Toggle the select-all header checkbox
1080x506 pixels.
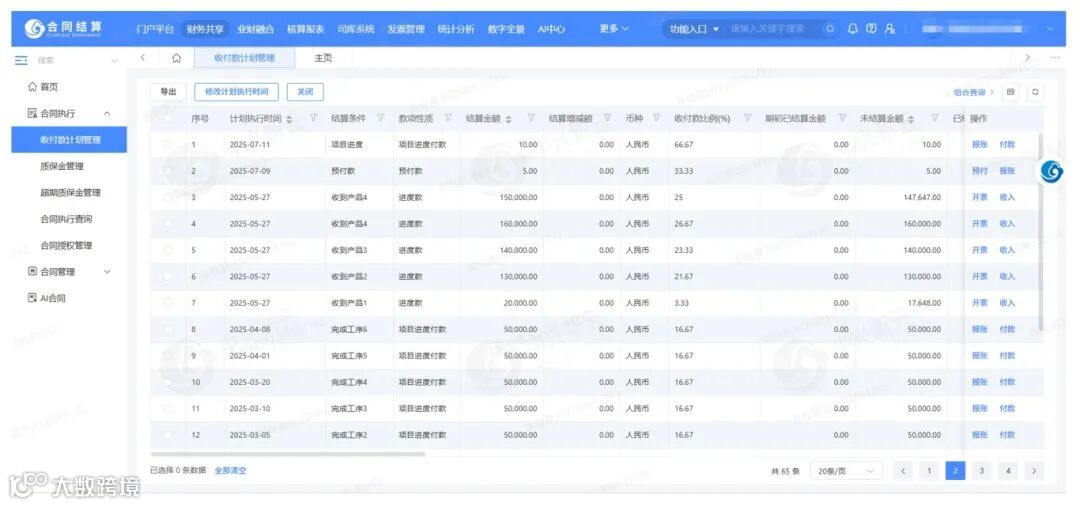(167, 118)
